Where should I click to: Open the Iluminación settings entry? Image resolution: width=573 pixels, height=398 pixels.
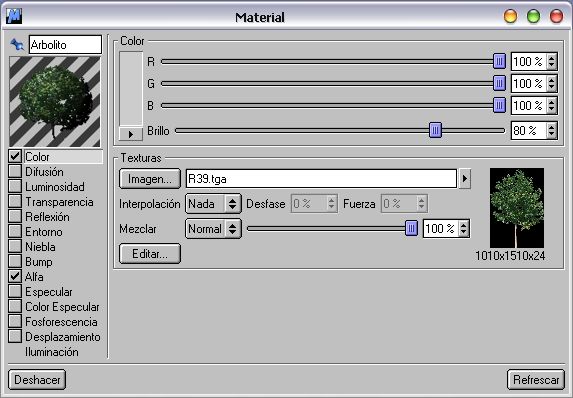(x=52, y=352)
